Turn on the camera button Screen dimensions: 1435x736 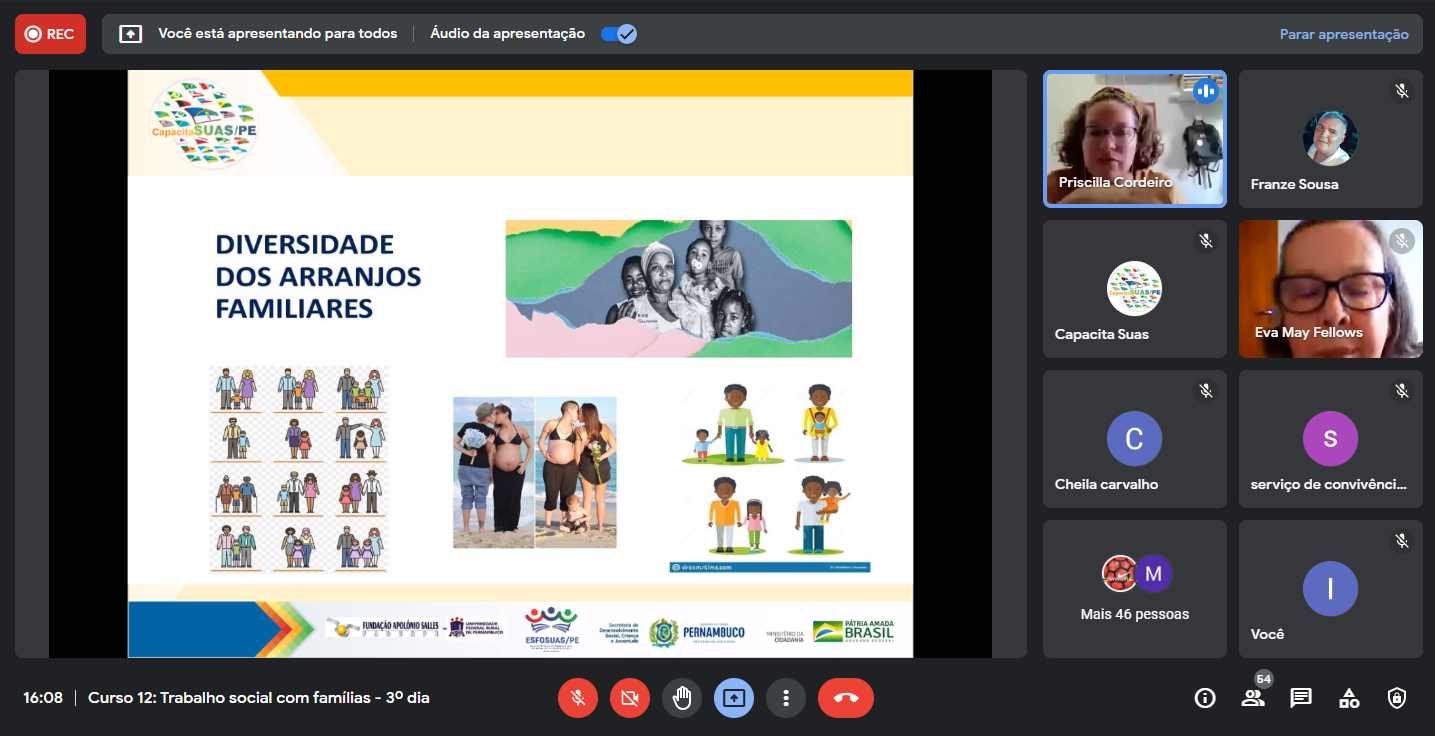tap(630, 698)
